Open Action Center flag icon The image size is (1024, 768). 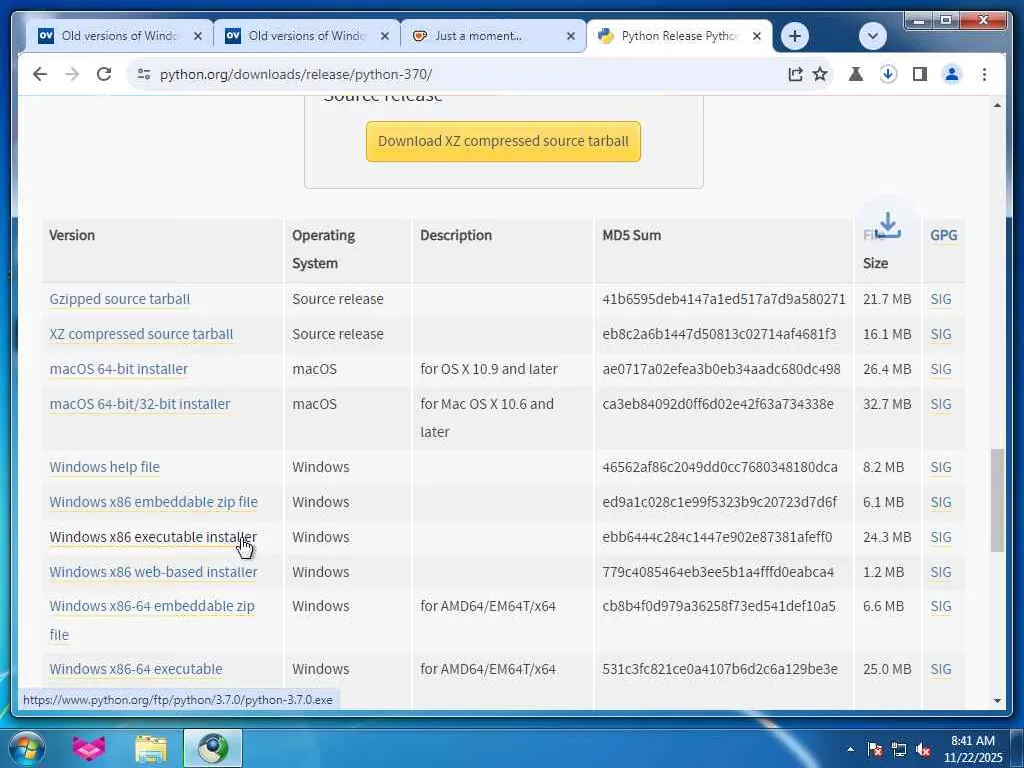tap(874, 749)
